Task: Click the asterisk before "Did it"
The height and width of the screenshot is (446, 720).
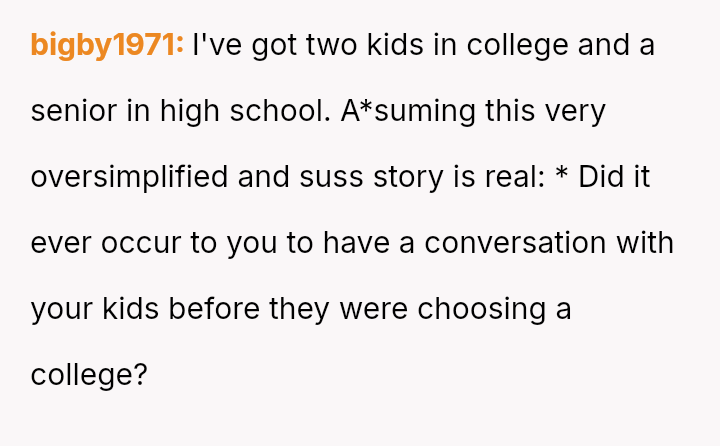Action: click(x=561, y=177)
